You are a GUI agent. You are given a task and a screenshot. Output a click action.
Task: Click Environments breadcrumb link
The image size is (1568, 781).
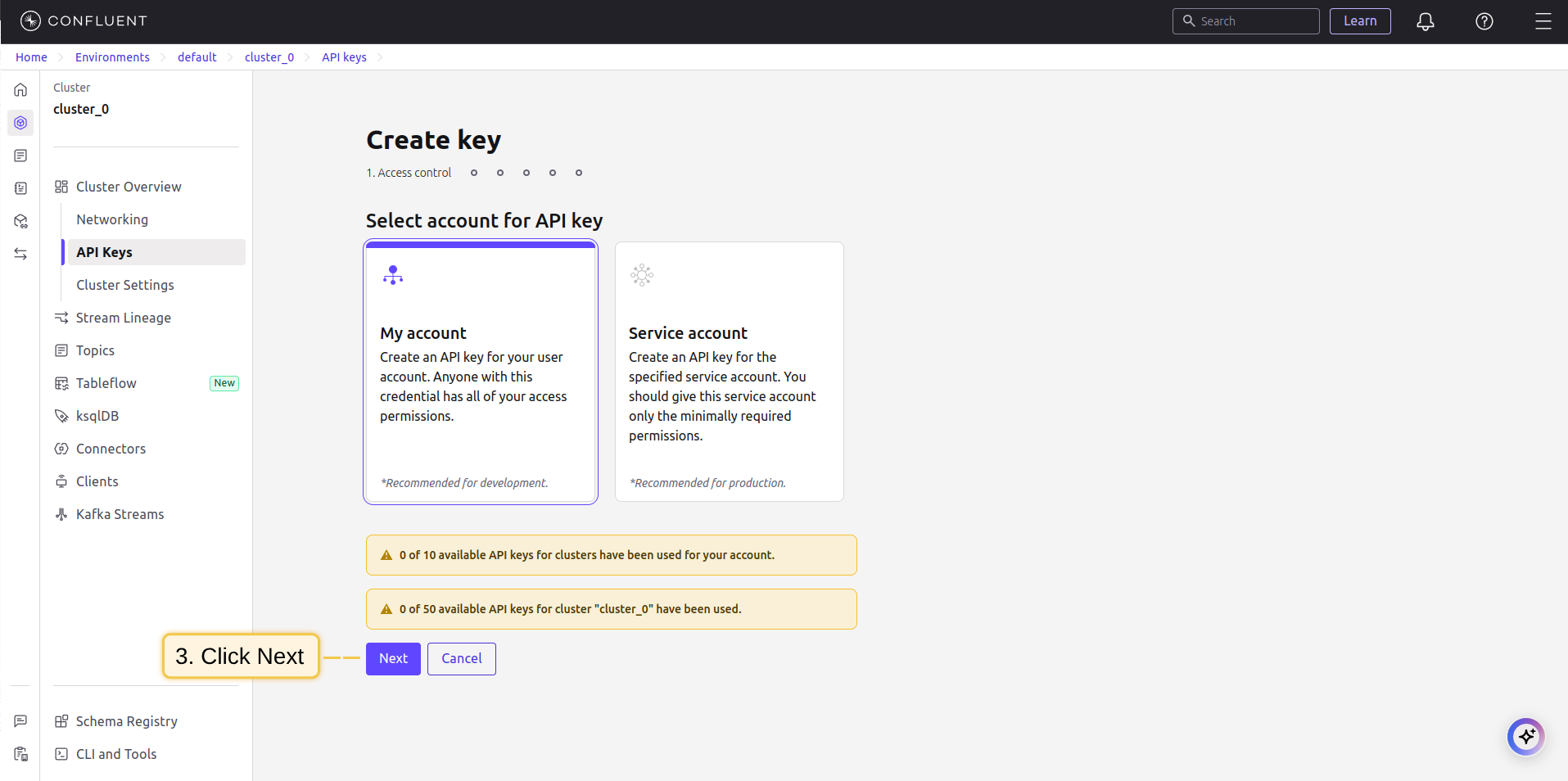(112, 57)
